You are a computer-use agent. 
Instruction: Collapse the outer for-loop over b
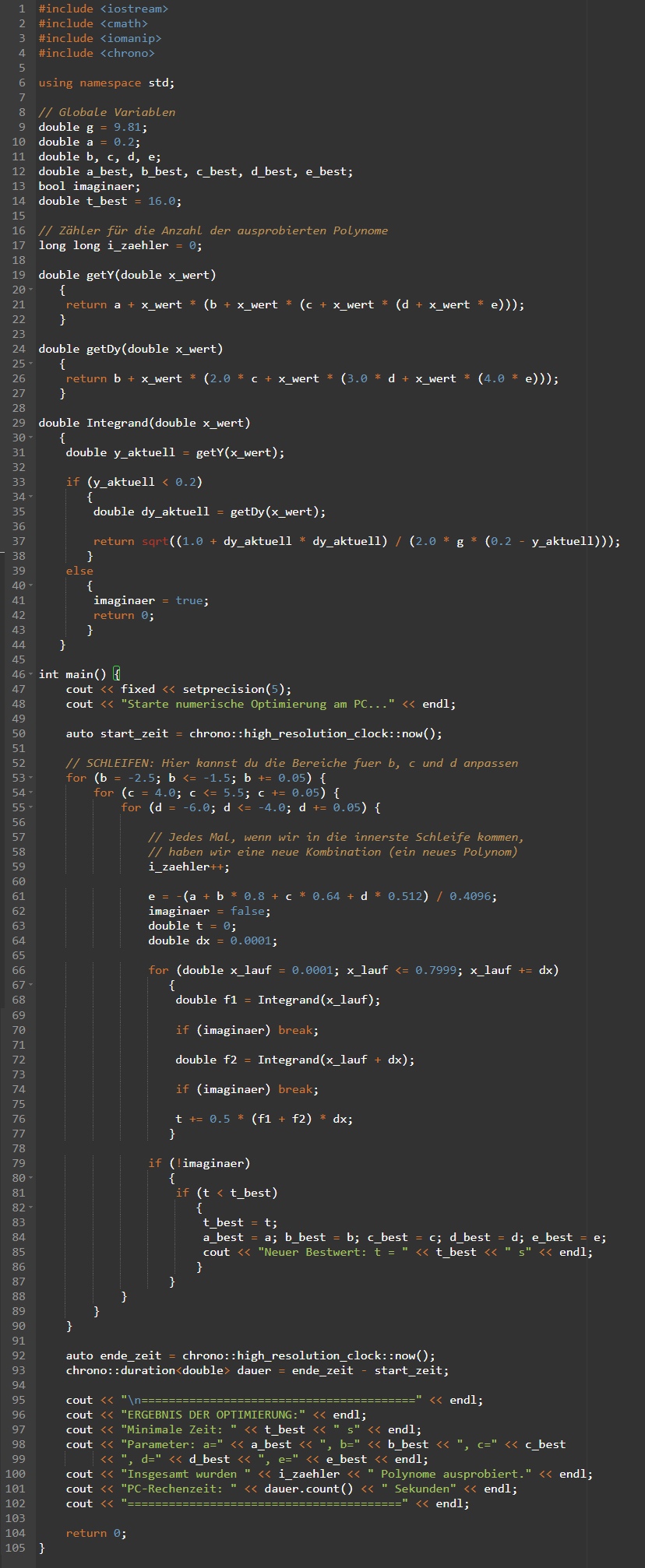point(30,778)
